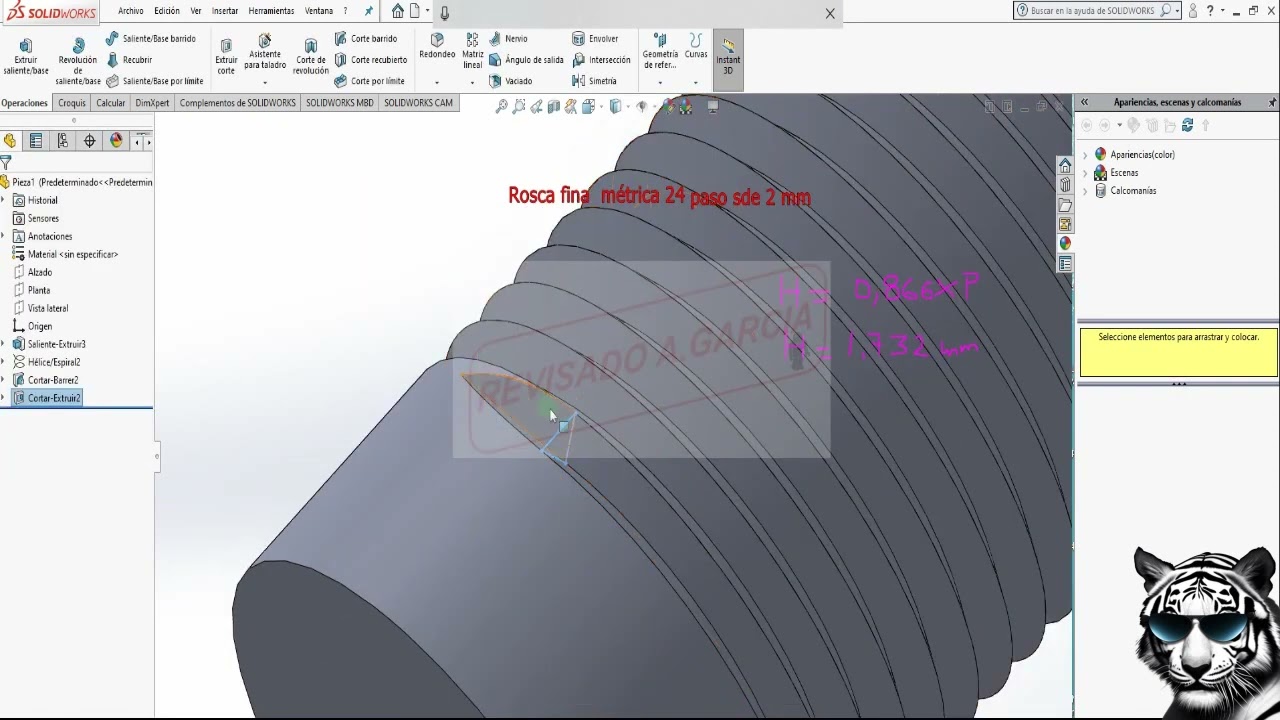Select Revolución de saliente/base tool
This screenshot has width=1280, height=720.
(x=78, y=62)
